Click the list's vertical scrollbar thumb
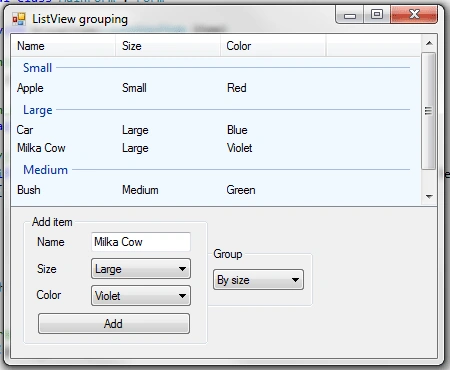Viewport: 450px width, 370px height. tap(428, 111)
